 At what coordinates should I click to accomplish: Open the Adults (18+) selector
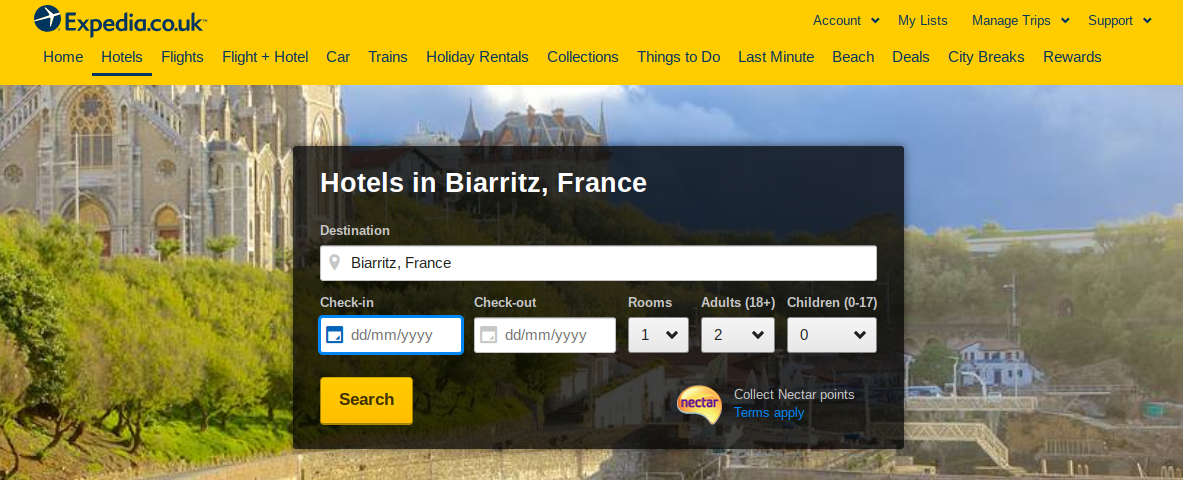click(738, 335)
